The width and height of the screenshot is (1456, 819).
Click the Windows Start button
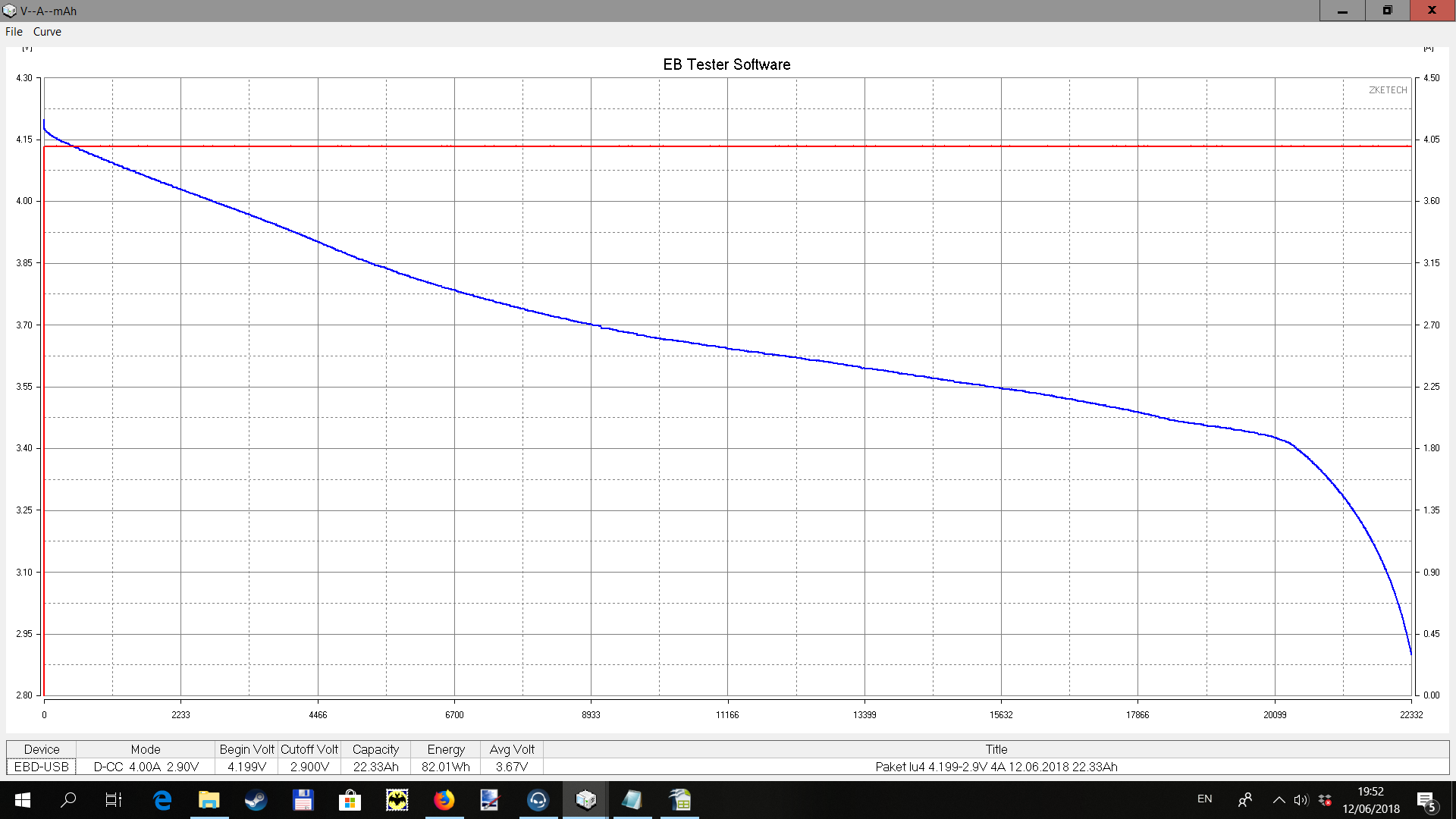click(x=22, y=800)
